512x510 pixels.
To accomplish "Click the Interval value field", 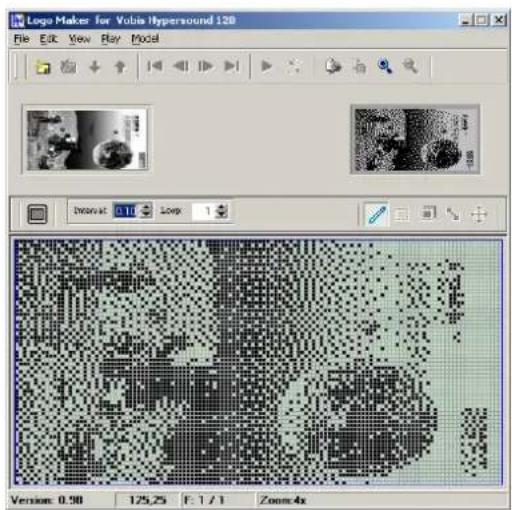I will 125,211.
